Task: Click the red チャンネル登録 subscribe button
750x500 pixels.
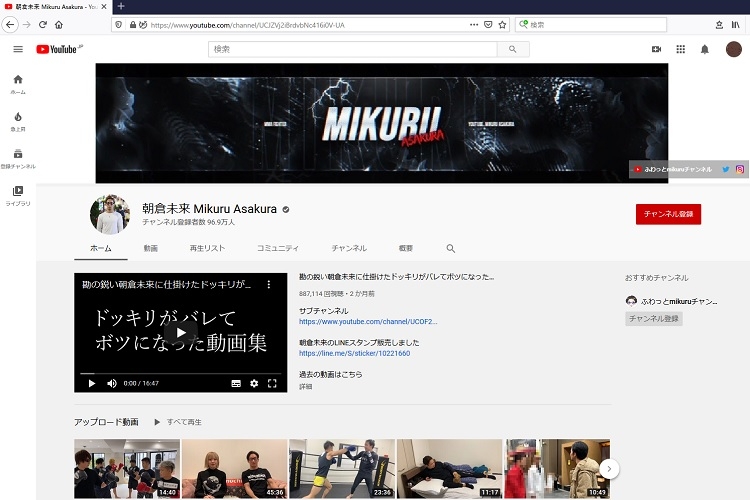Action: [668, 214]
